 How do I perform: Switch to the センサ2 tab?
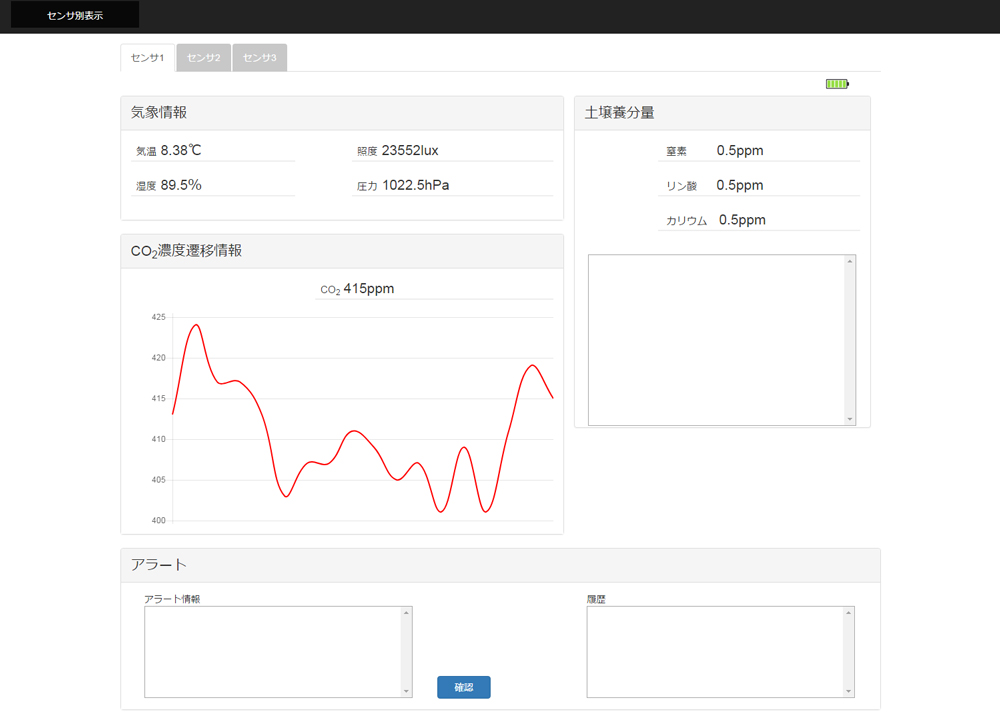tap(203, 58)
